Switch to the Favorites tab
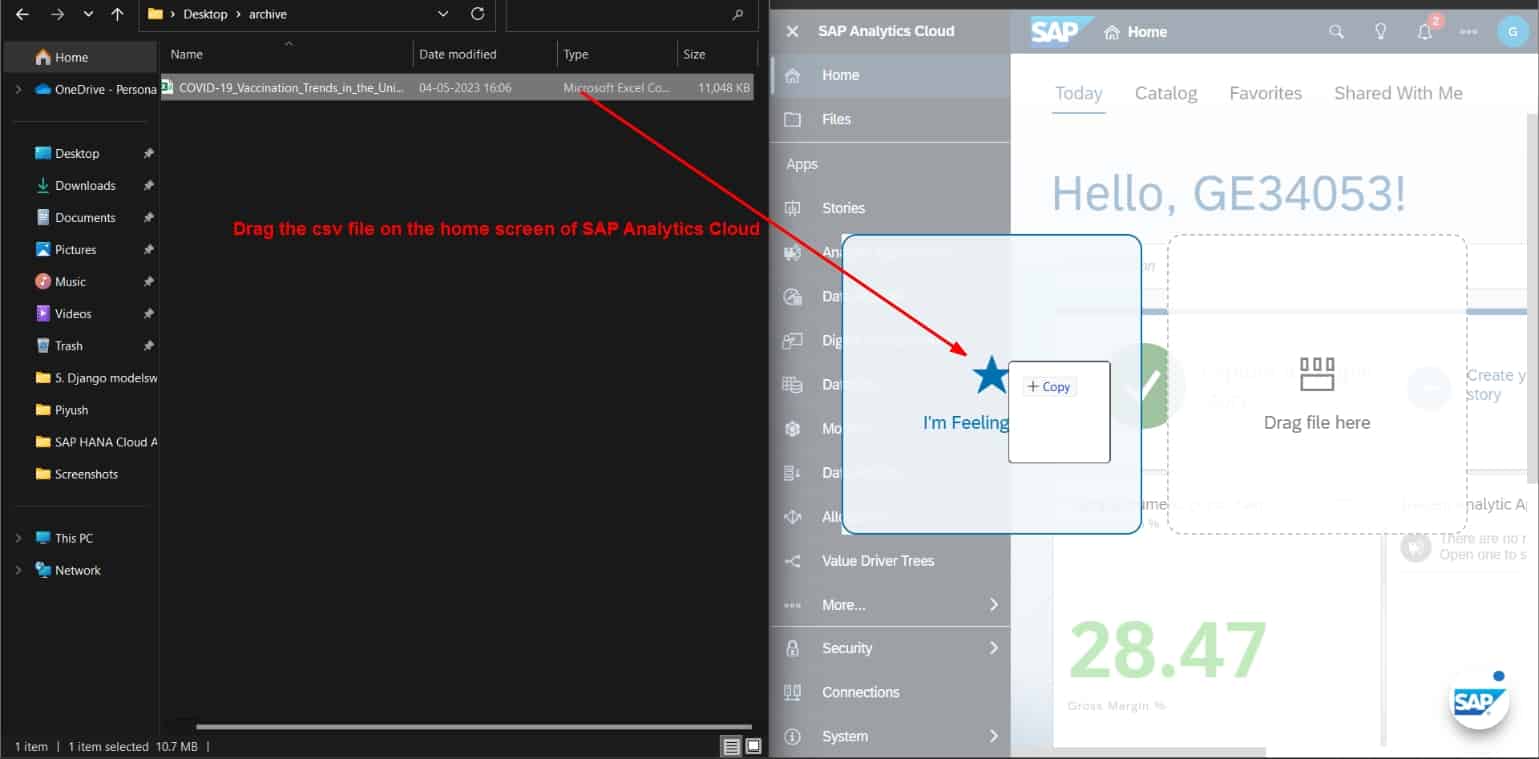1539x759 pixels. (1265, 92)
